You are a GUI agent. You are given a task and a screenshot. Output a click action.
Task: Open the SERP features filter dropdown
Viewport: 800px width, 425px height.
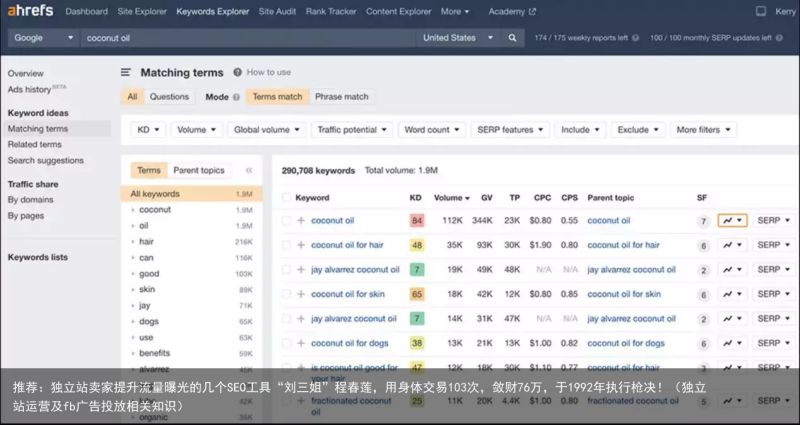pyautogui.click(x=510, y=130)
